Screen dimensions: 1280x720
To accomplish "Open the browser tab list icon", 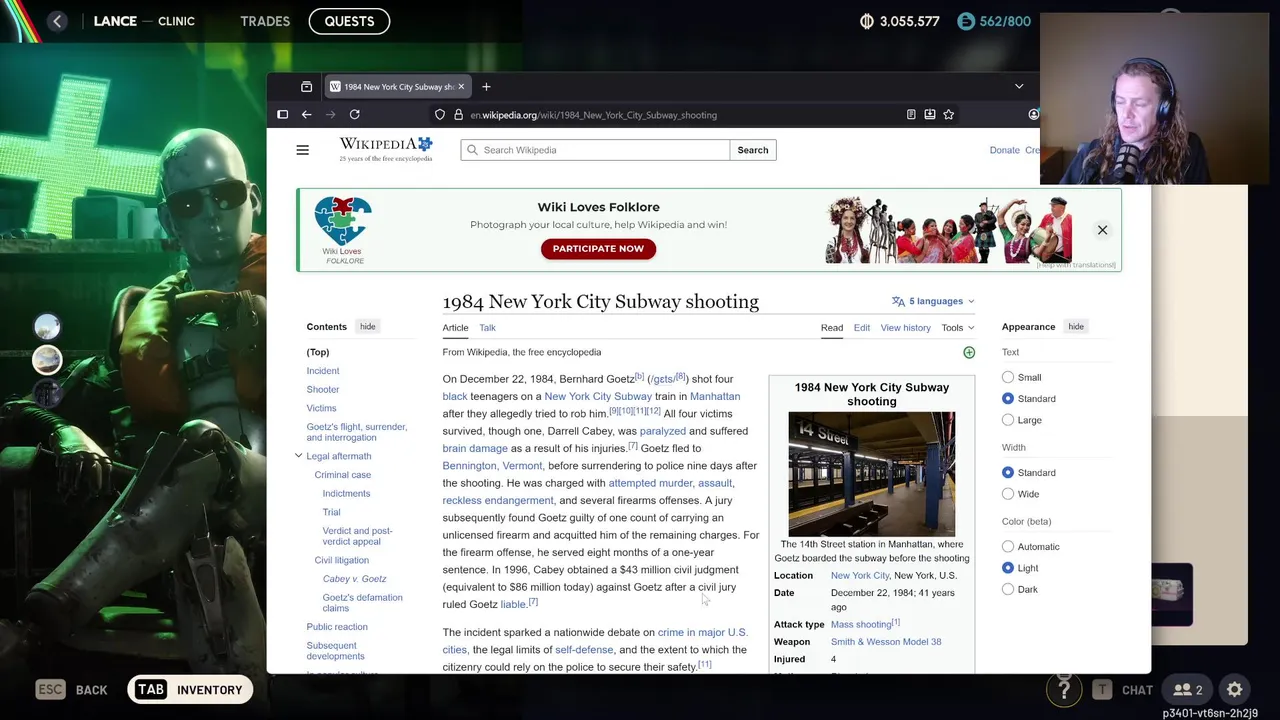I will pos(306,87).
